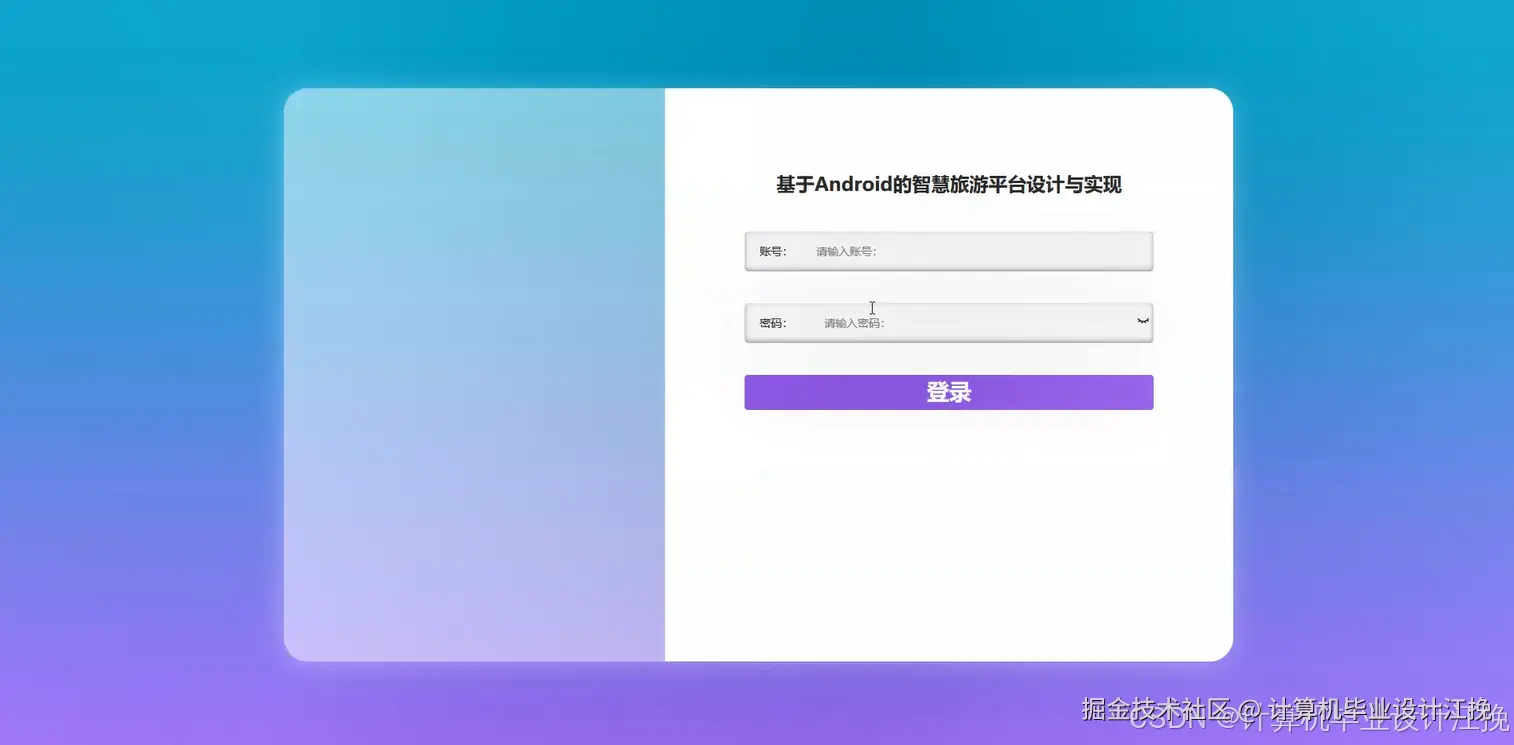Click the closed-eye icon in password field
The width and height of the screenshot is (1514, 745).
pos(1142,321)
